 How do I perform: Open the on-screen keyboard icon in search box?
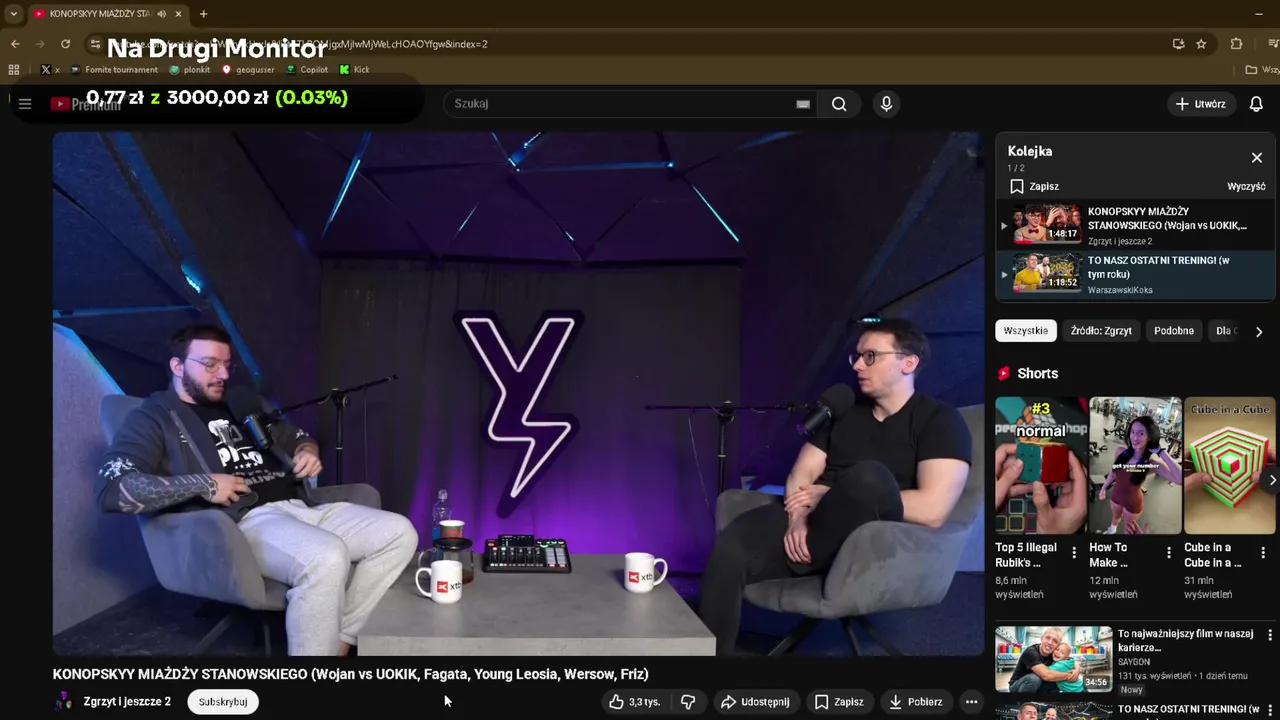coord(803,104)
